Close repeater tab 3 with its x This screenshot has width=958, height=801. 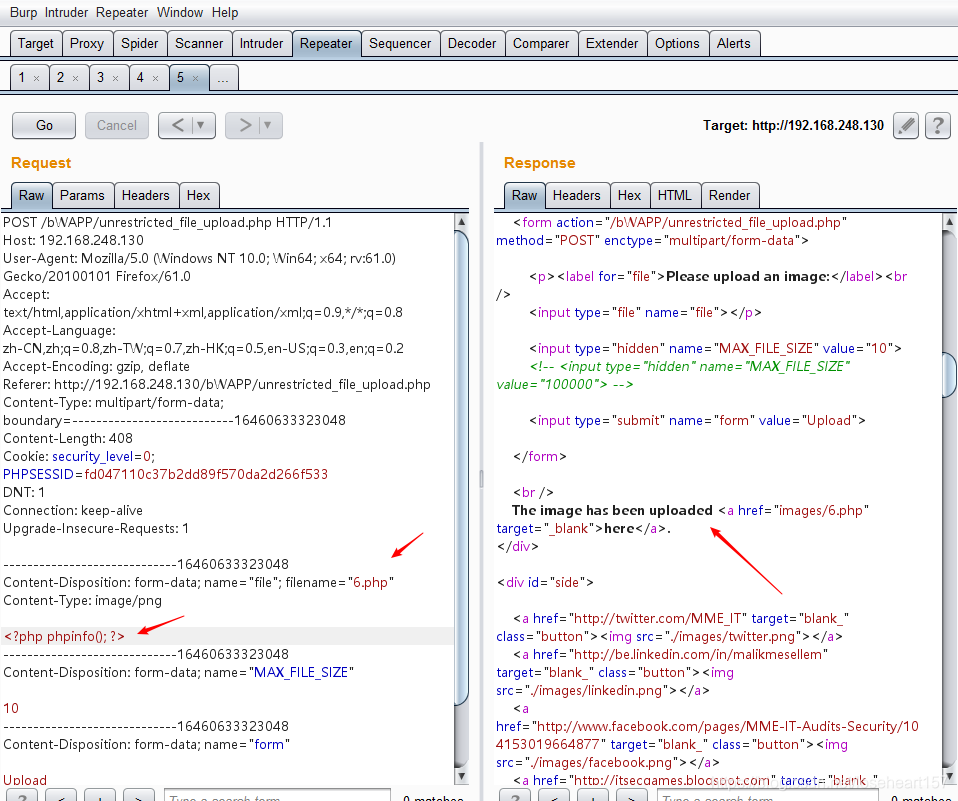click(115, 78)
